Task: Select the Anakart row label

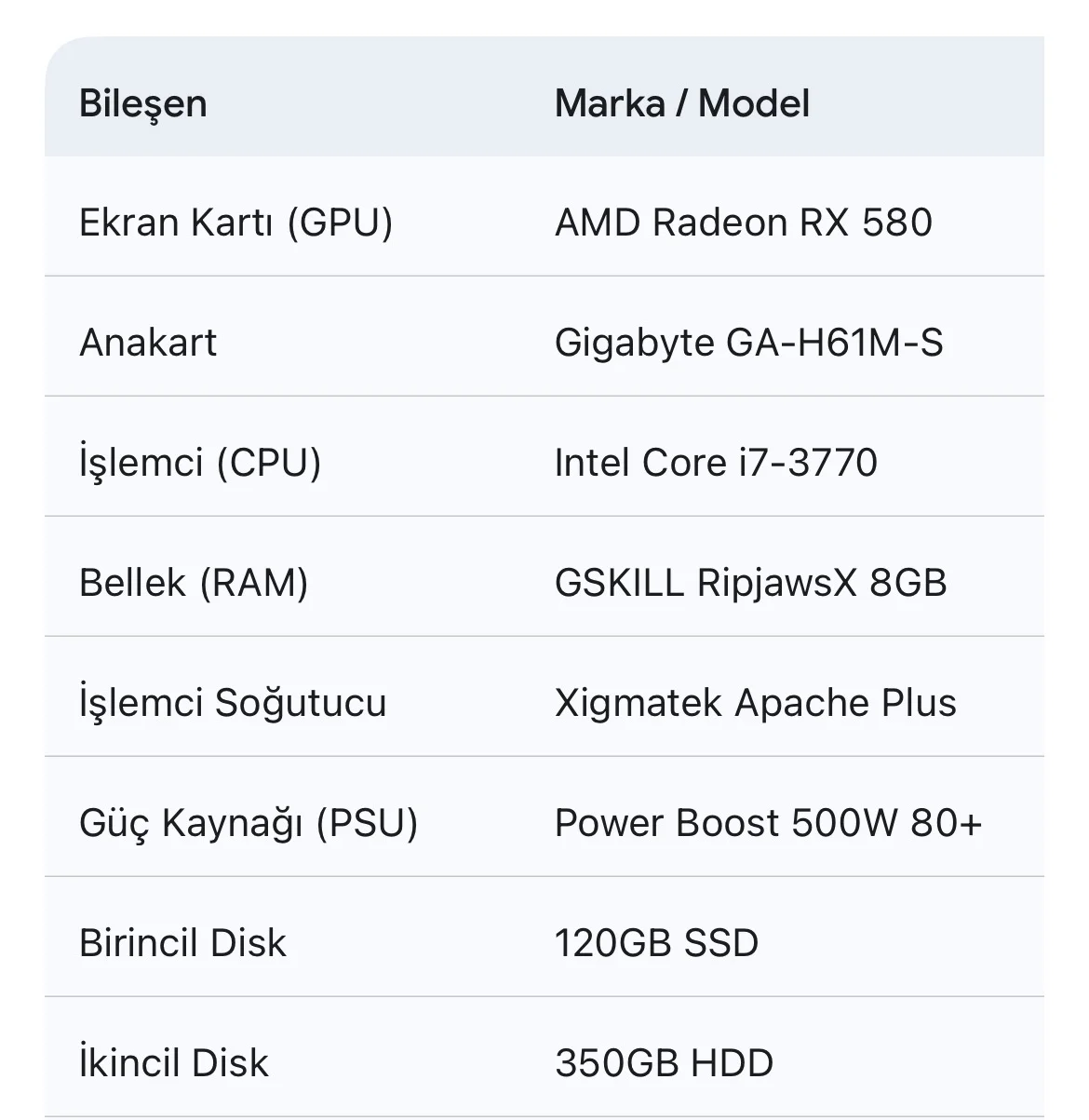Action: [x=148, y=343]
